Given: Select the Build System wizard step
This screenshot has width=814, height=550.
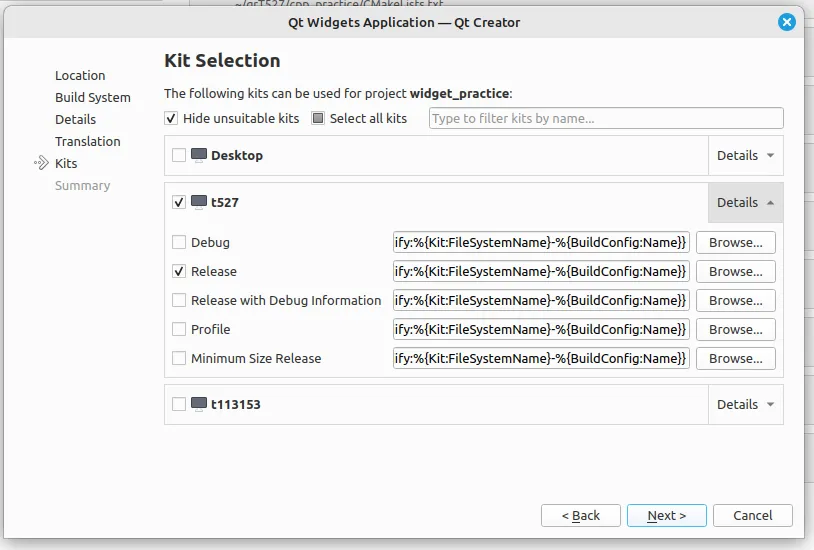Looking at the screenshot, I should [x=93, y=98].
